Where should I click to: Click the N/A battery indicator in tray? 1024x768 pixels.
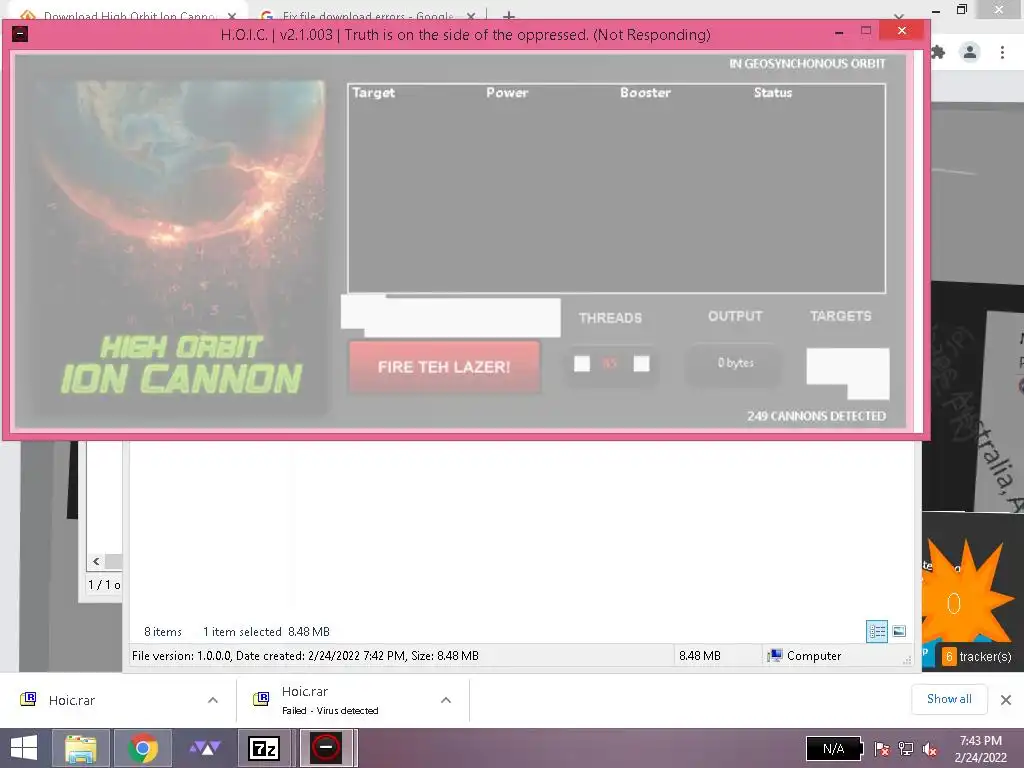point(834,749)
